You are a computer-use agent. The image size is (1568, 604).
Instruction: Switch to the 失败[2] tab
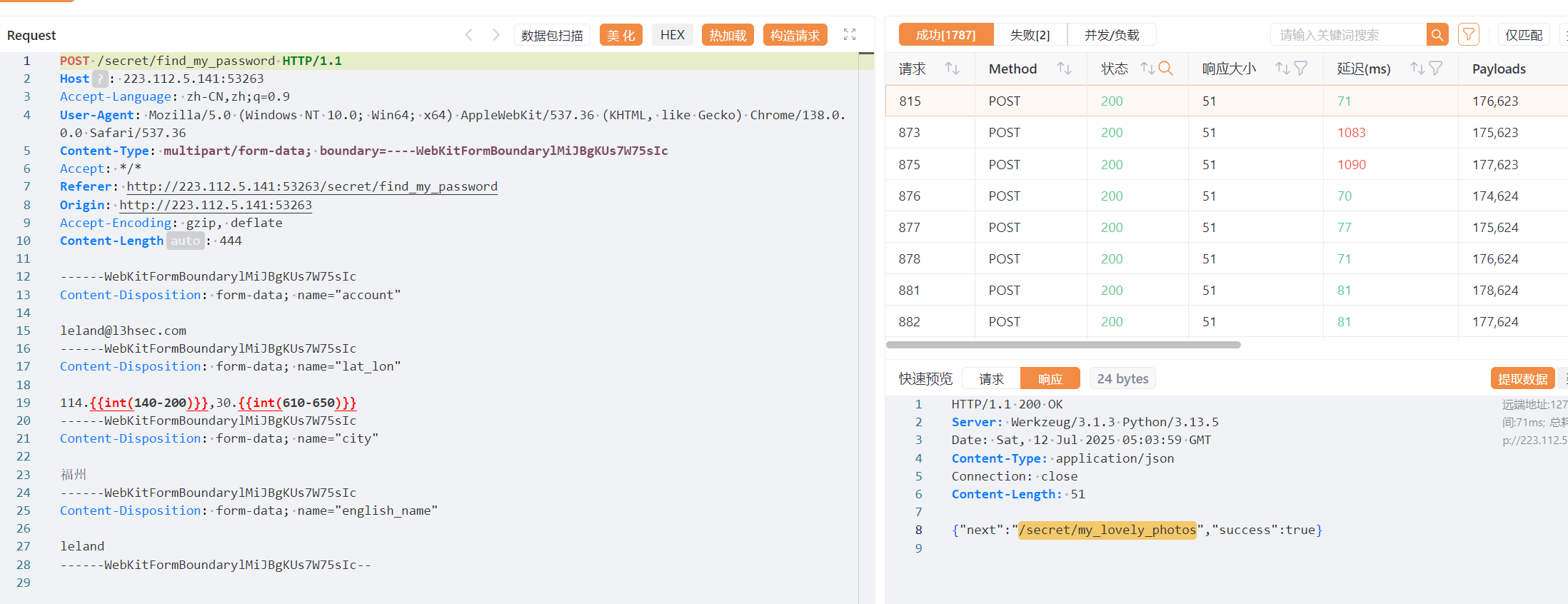tap(1030, 35)
